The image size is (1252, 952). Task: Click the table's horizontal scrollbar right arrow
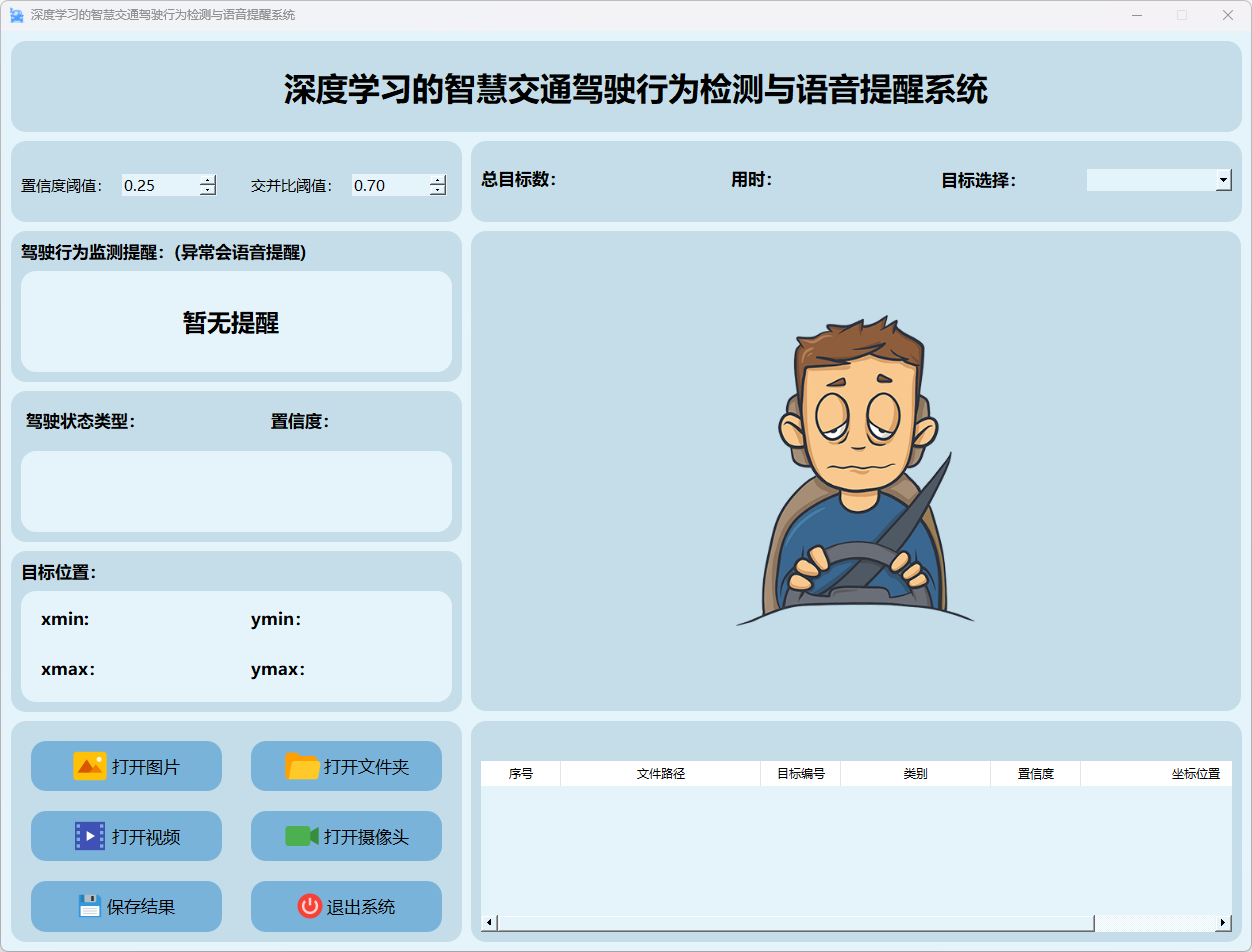[1224, 923]
